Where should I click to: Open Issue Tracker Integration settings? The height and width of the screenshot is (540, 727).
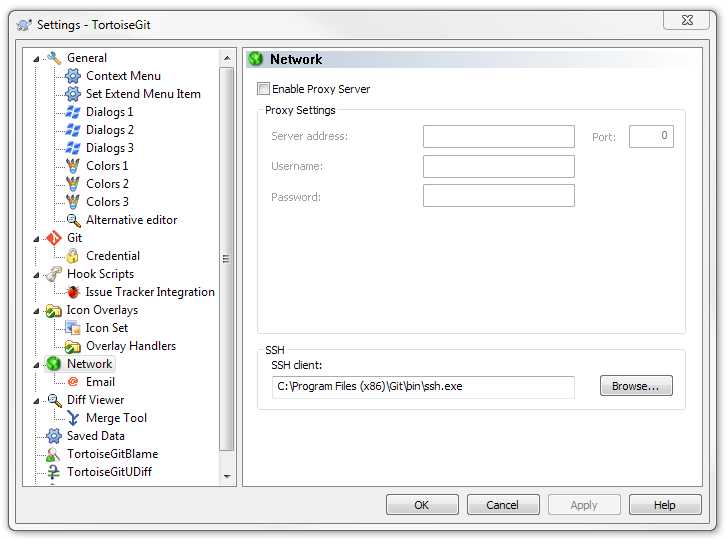[x=150, y=292]
